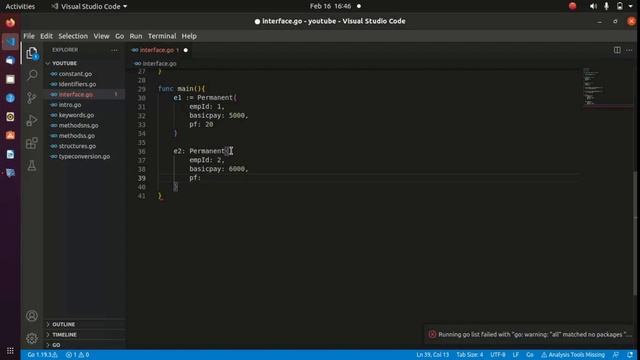Click the Firefox icon in the dock
Viewport: 640px width, 360px height.
[x=10, y=22]
